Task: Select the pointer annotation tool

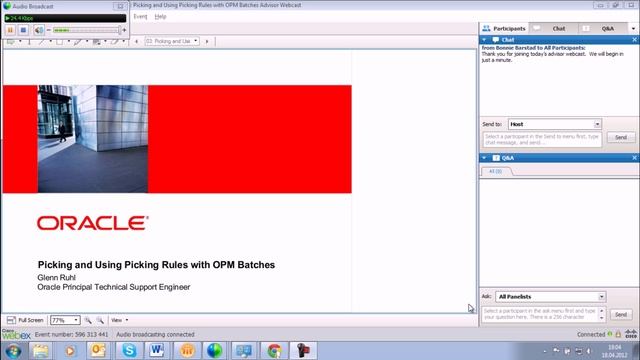Action: click(x=11, y=42)
